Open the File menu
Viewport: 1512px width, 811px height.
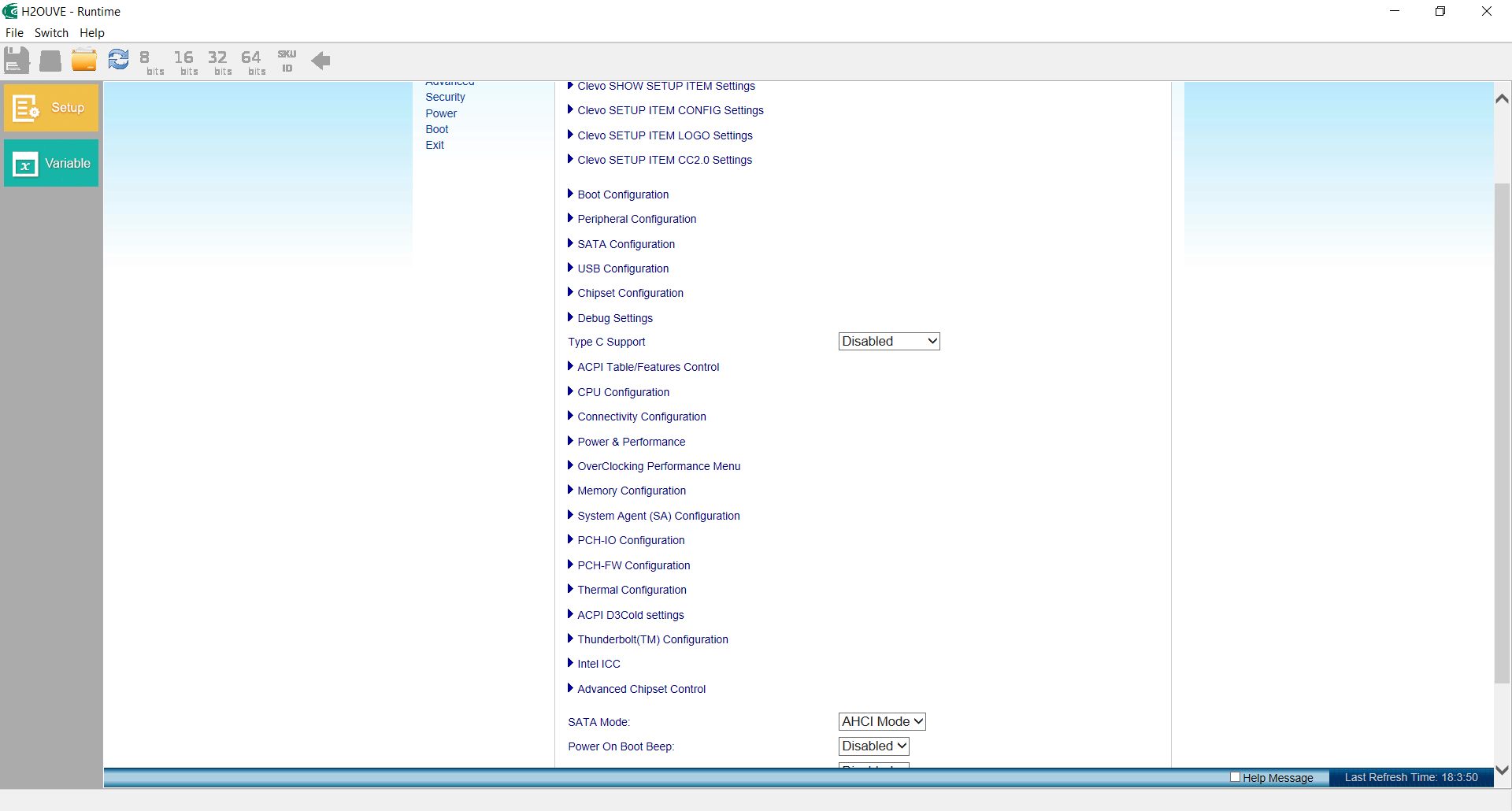tap(14, 33)
